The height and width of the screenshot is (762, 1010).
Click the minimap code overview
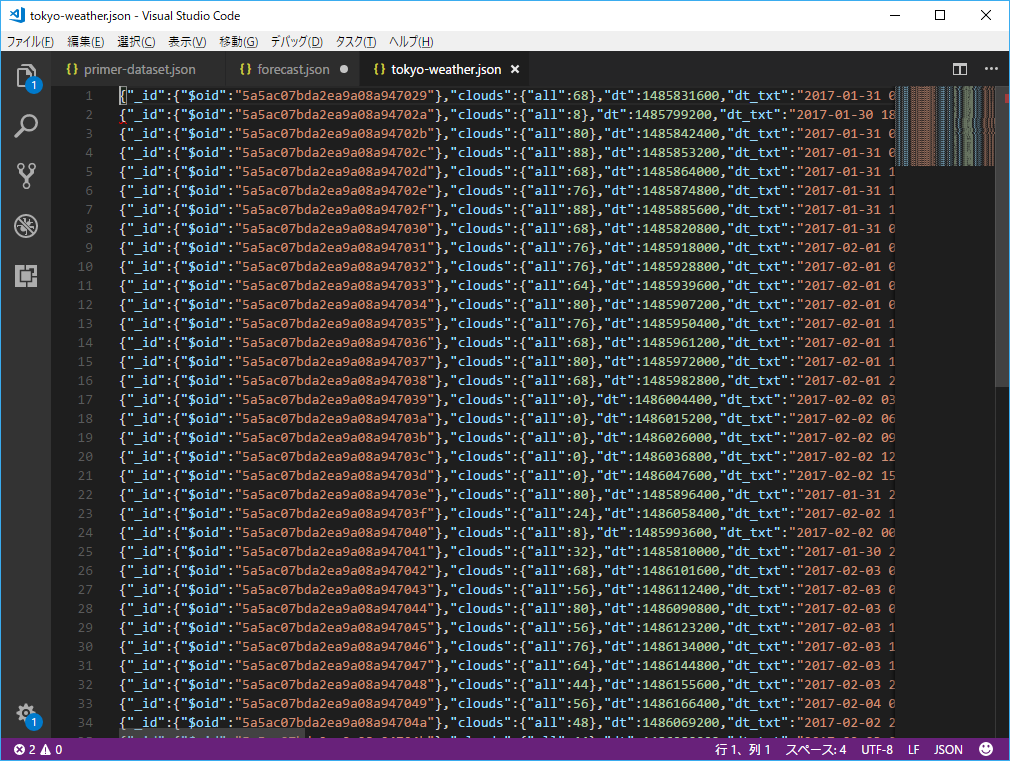pyautogui.click(x=944, y=126)
